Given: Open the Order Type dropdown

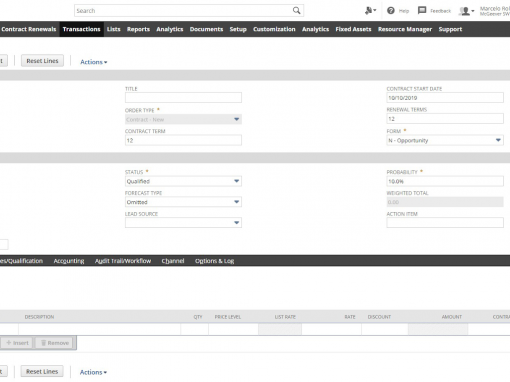Looking at the screenshot, I should [183, 119].
